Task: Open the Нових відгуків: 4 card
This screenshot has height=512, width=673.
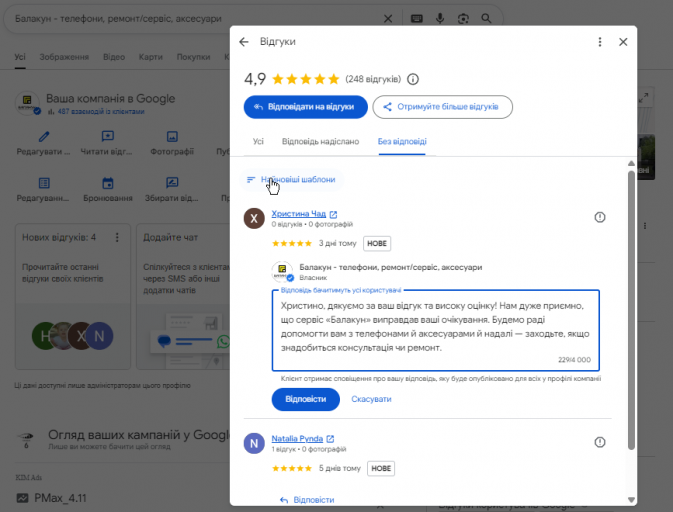Action: pos(73,296)
